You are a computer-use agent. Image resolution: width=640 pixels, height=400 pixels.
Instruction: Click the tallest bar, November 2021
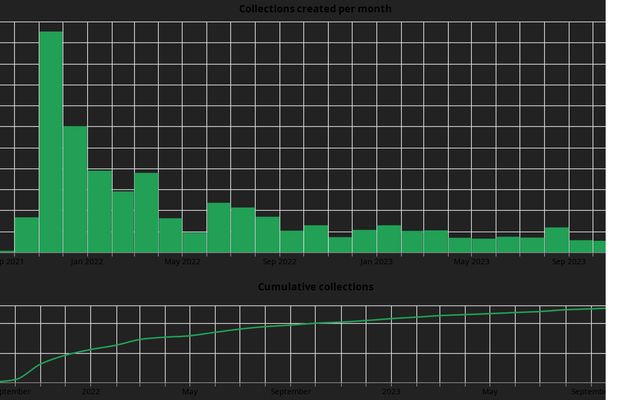(x=51, y=142)
